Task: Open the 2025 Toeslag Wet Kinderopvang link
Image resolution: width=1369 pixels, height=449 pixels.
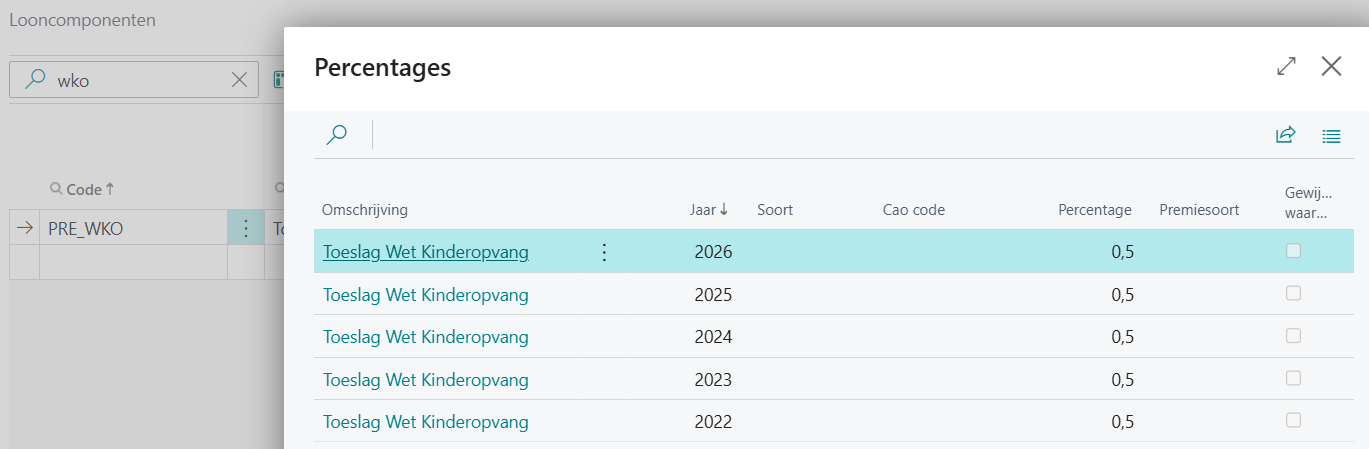Action: click(x=425, y=295)
